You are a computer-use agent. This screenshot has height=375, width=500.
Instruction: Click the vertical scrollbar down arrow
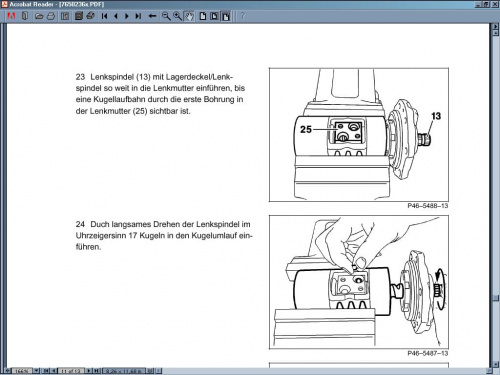(496, 364)
